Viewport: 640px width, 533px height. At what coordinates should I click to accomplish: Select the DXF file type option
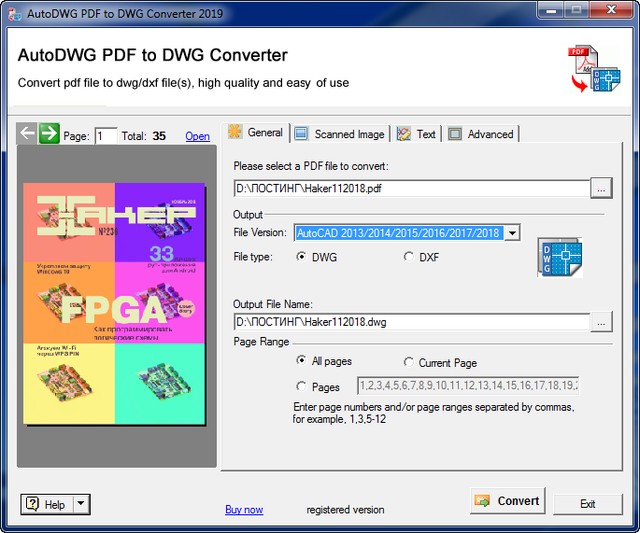point(408,257)
